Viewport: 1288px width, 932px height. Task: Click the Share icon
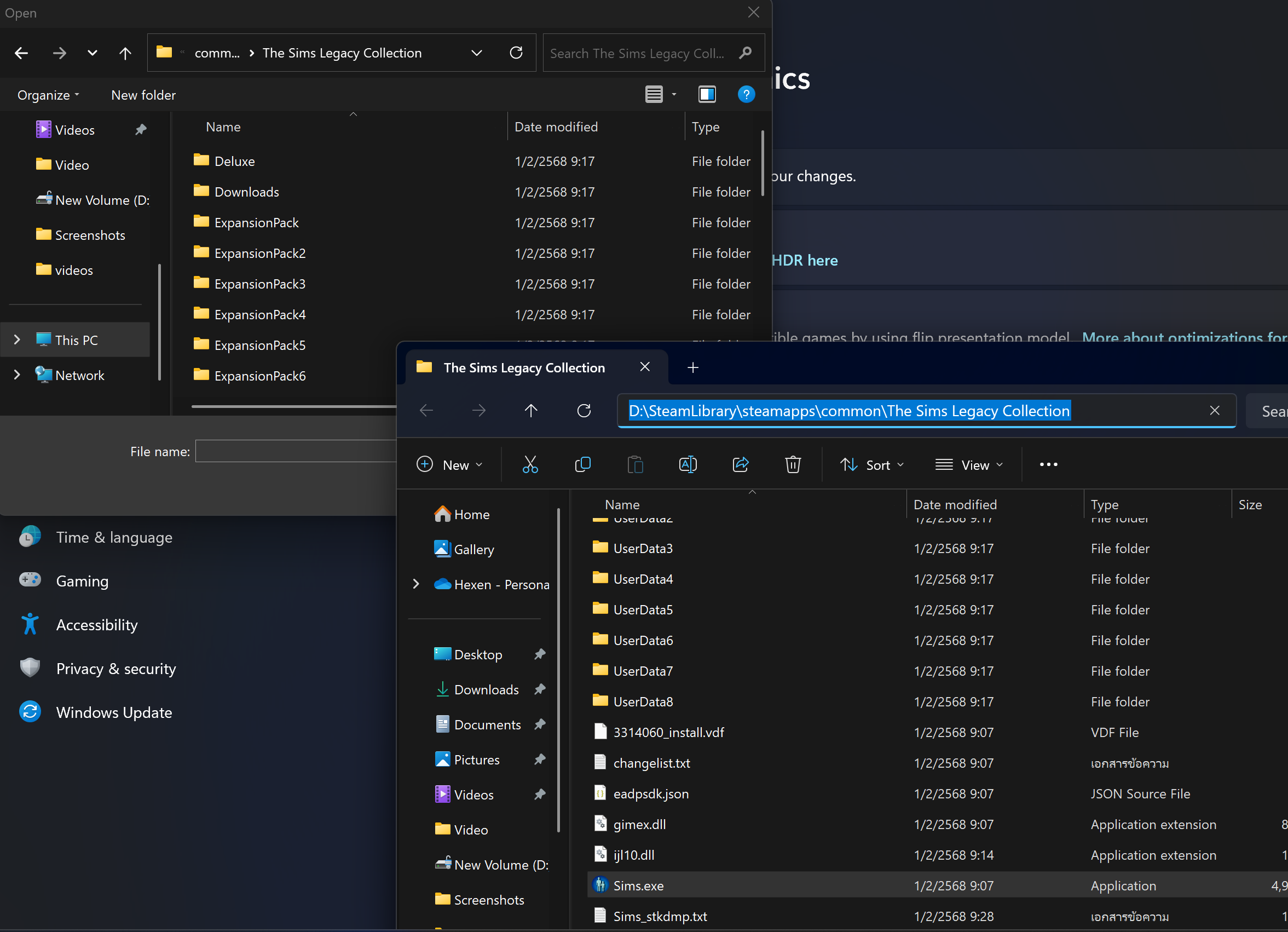741,464
